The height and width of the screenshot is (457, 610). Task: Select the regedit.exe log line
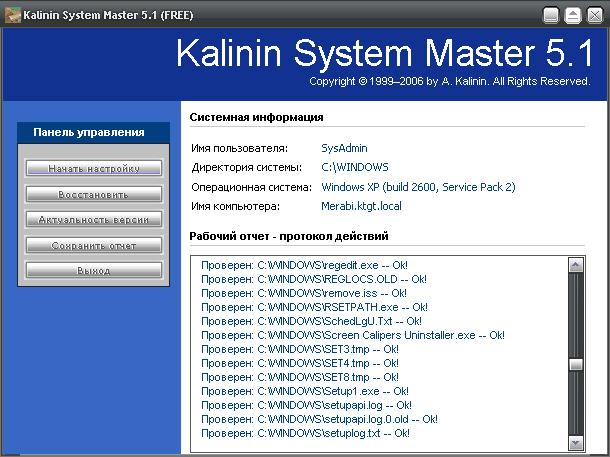(304, 265)
